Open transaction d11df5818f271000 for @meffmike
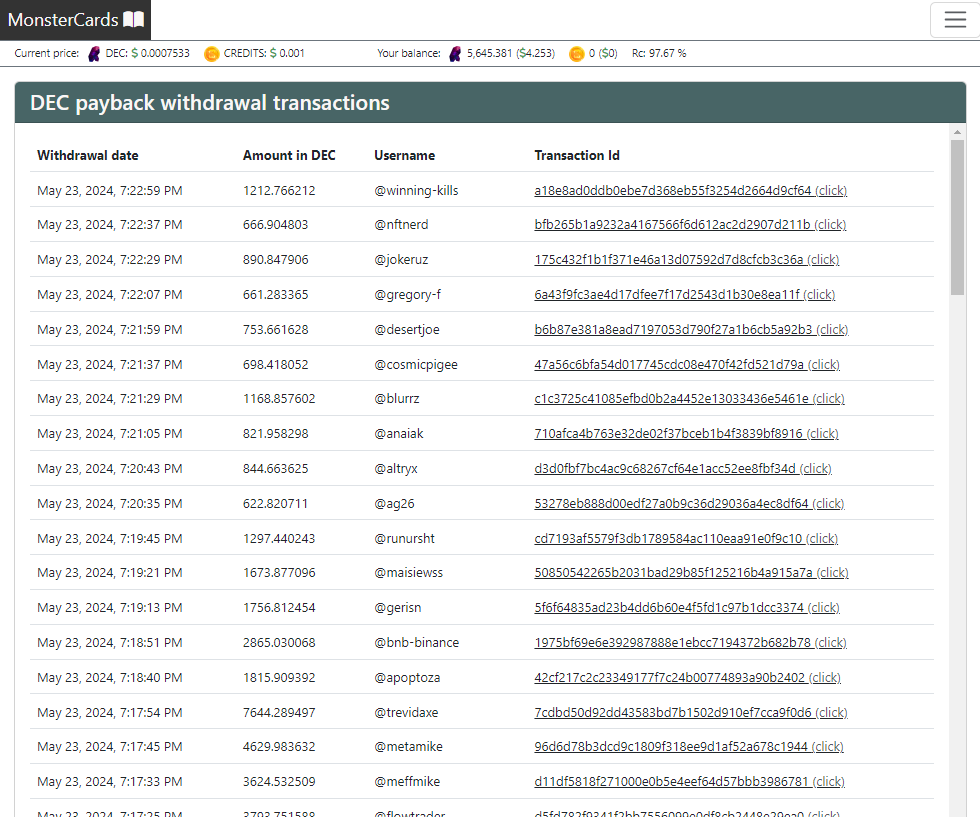 [689, 781]
